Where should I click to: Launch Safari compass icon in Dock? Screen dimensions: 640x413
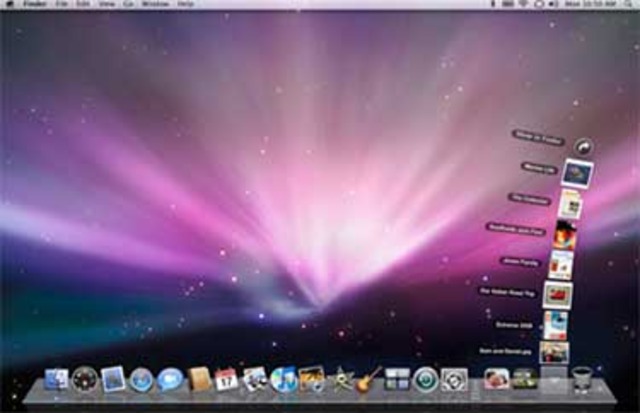(x=141, y=380)
